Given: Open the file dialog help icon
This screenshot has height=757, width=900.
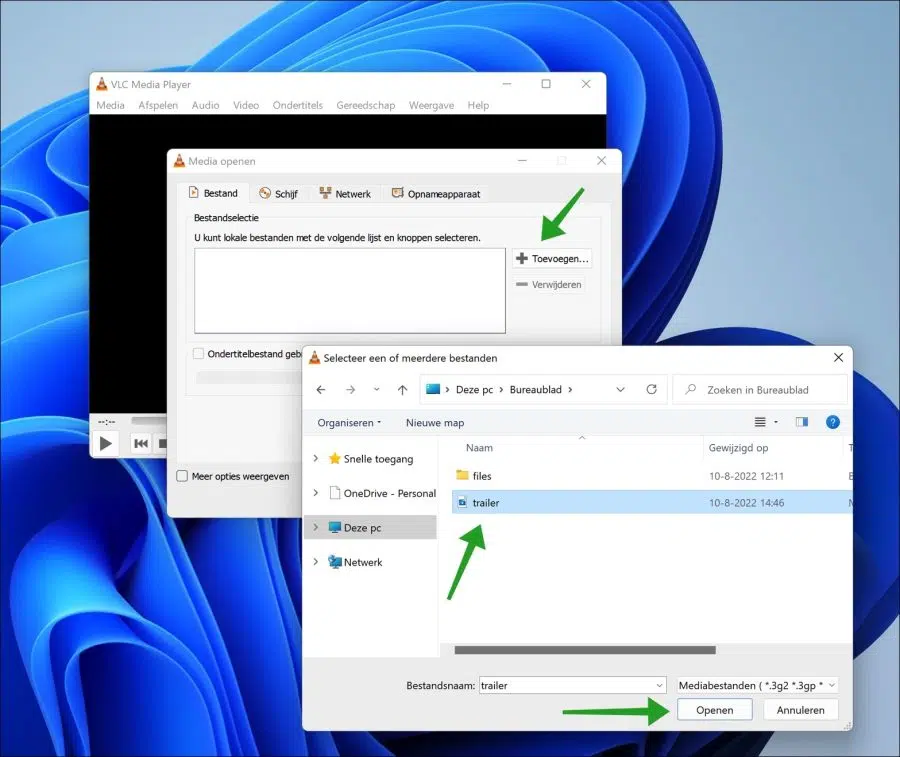Looking at the screenshot, I should 832,422.
